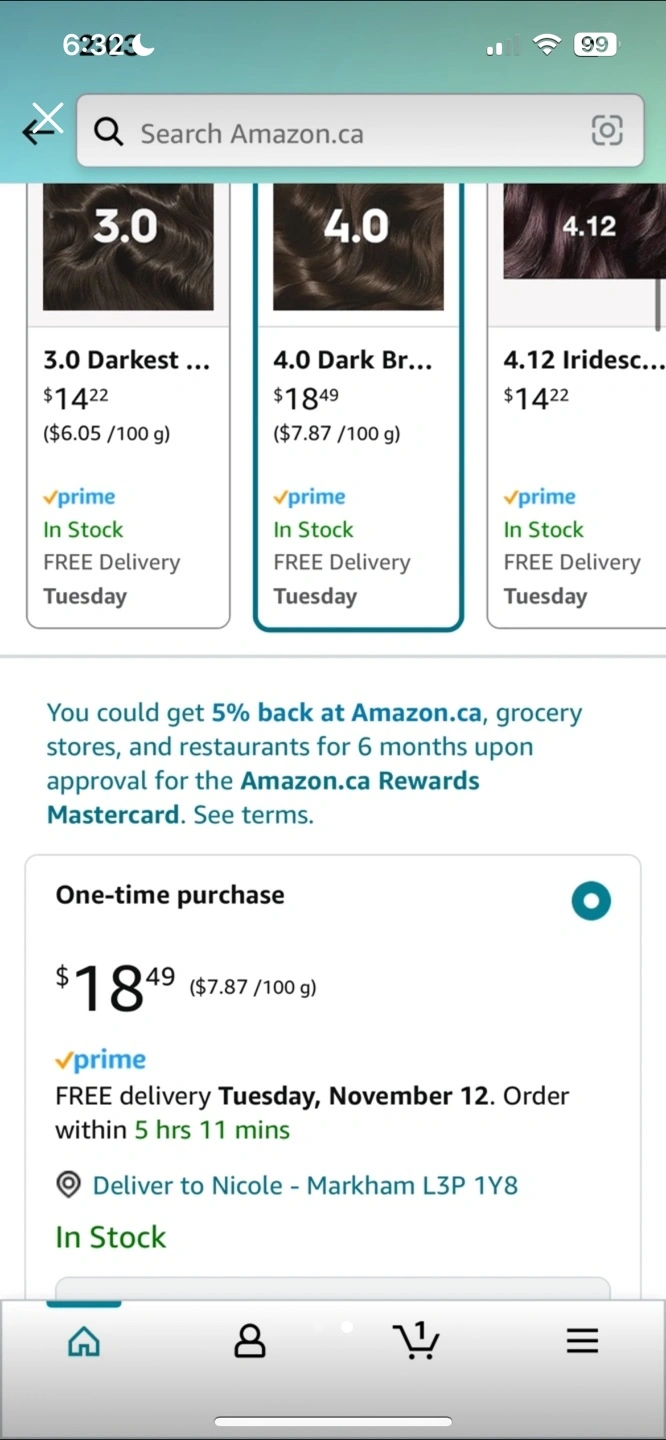
Task: Open the account profile icon
Action: [x=249, y=1341]
